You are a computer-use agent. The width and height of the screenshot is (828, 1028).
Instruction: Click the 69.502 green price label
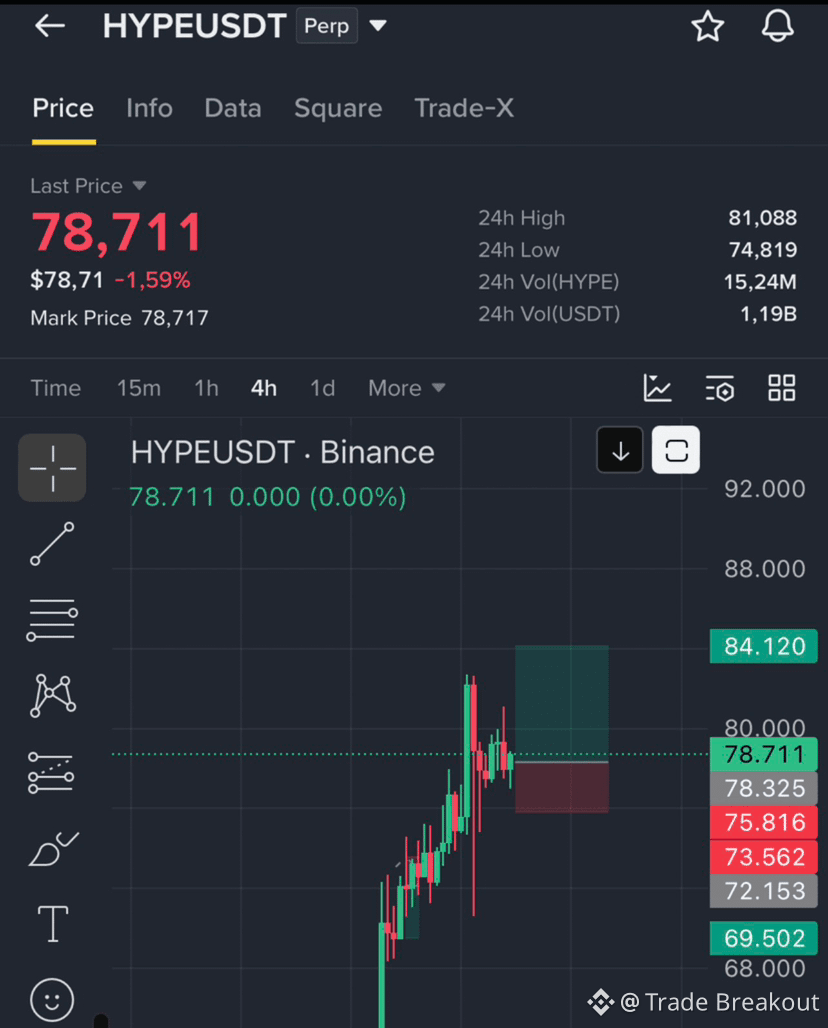click(x=764, y=938)
